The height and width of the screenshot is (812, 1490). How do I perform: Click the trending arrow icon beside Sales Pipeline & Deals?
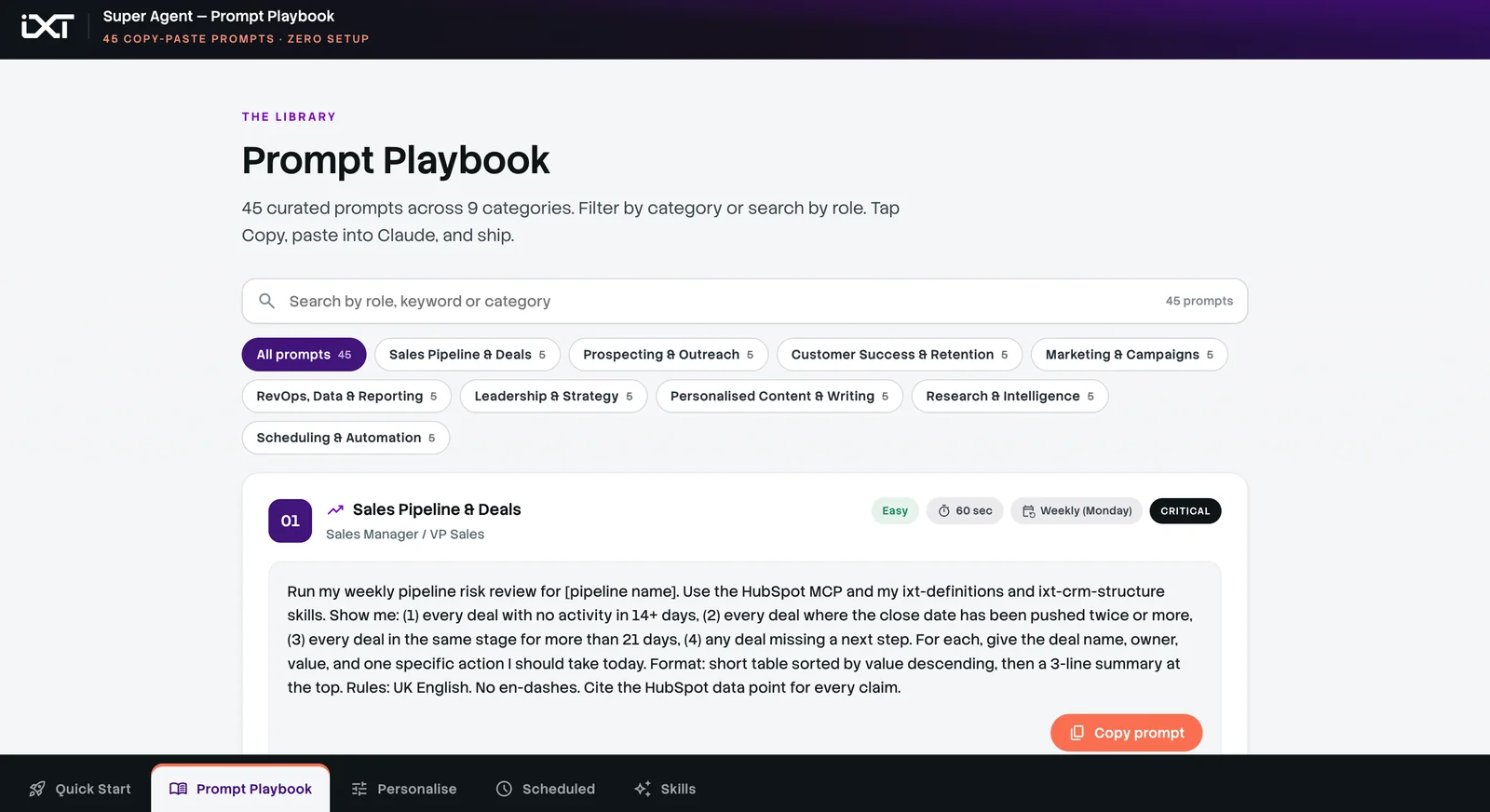[335, 509]
